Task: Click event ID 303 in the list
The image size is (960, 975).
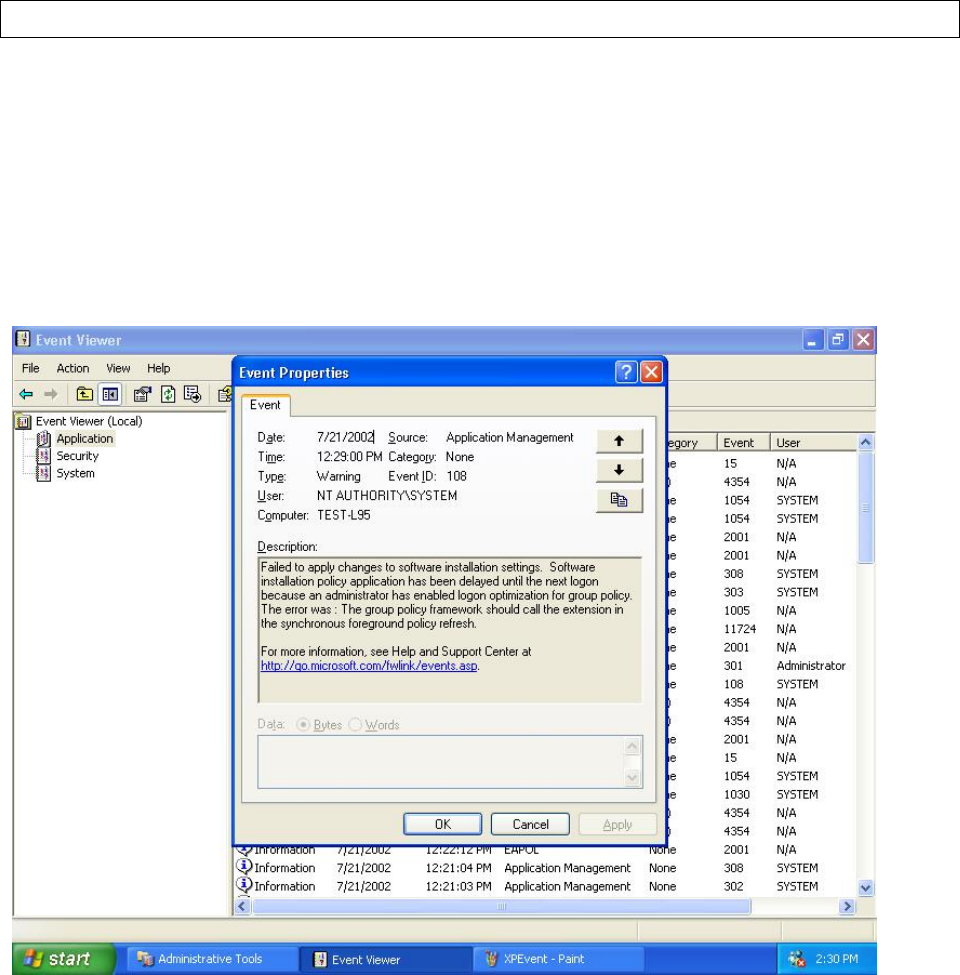Action: point(734,592)
